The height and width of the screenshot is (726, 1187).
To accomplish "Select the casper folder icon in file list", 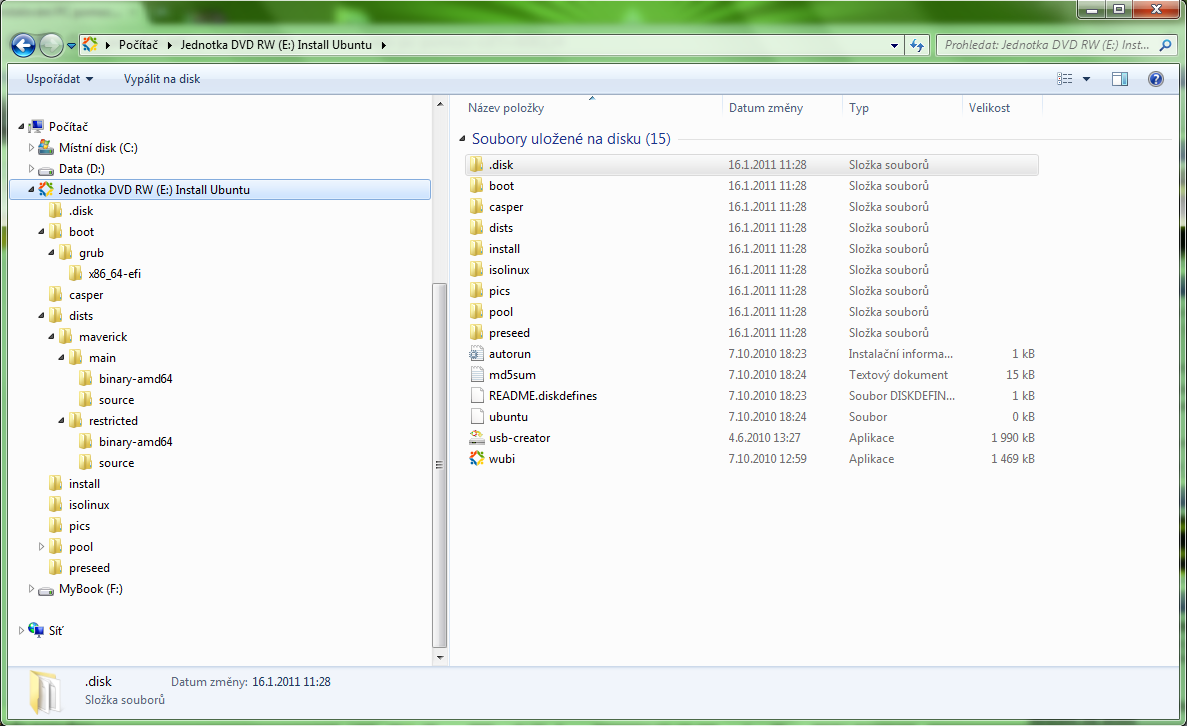I will point(476,207).
